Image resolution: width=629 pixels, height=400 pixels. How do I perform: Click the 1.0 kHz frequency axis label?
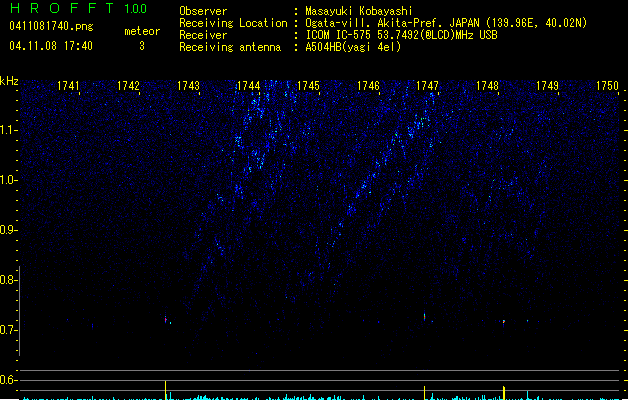8,180
